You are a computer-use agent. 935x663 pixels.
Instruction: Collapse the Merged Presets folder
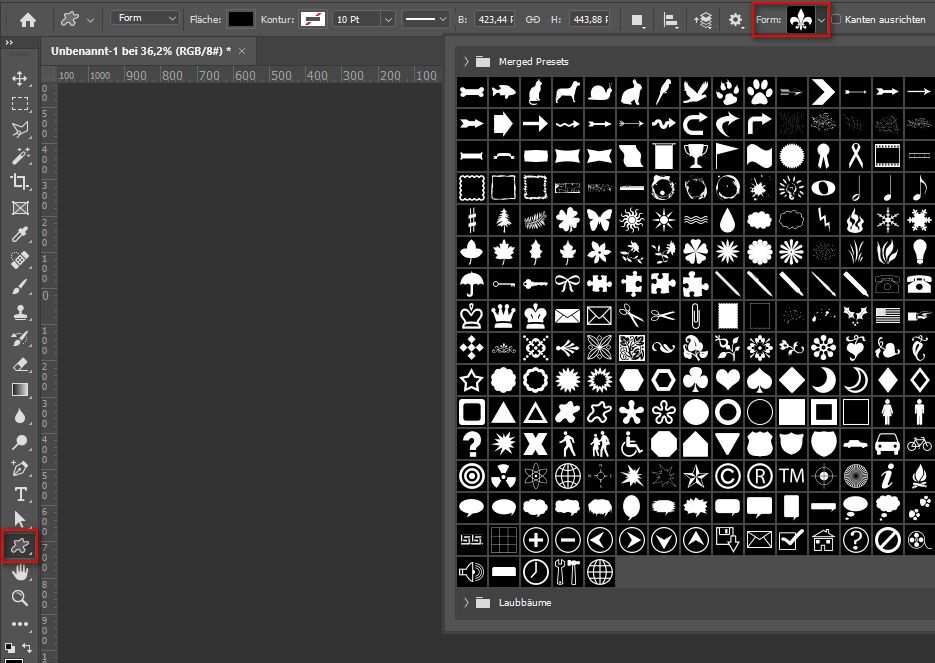tap(466, 61)
